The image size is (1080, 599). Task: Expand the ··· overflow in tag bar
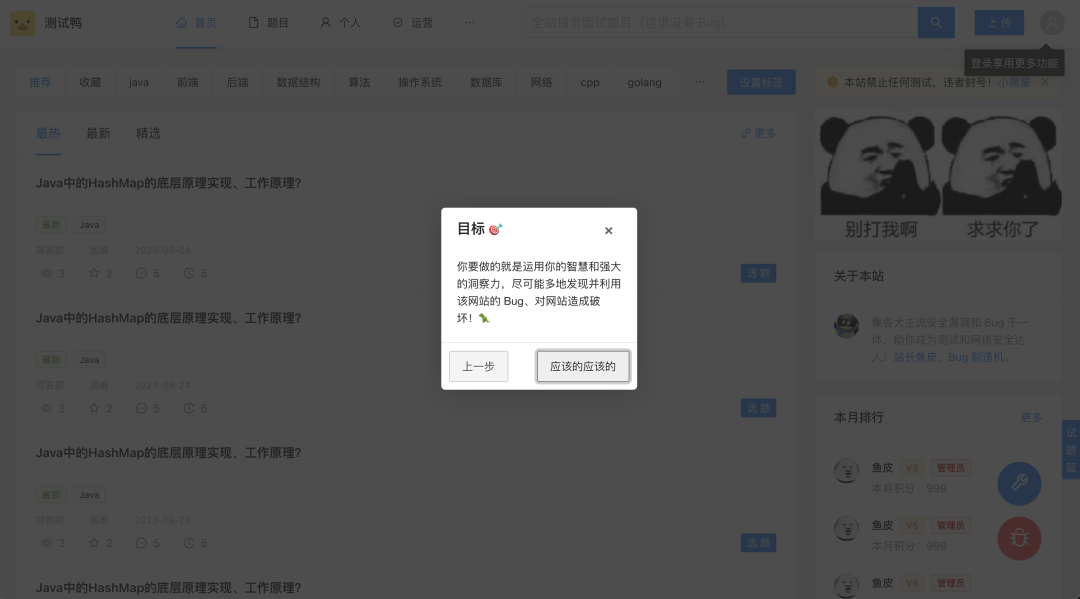tap(700, 82)
